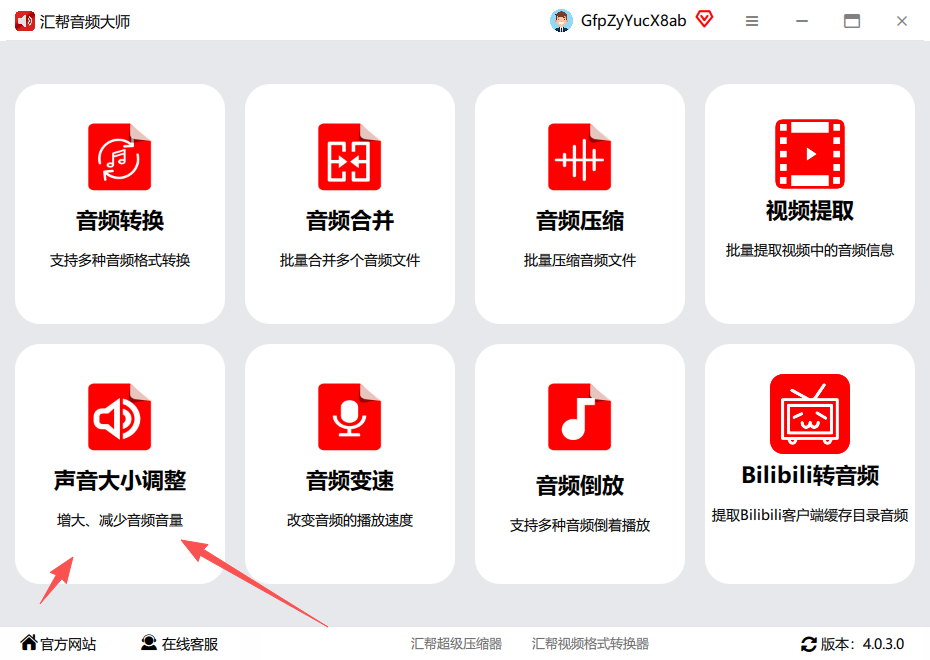
Task: Contact 在线客服 online support
Action: pos(180,643)
